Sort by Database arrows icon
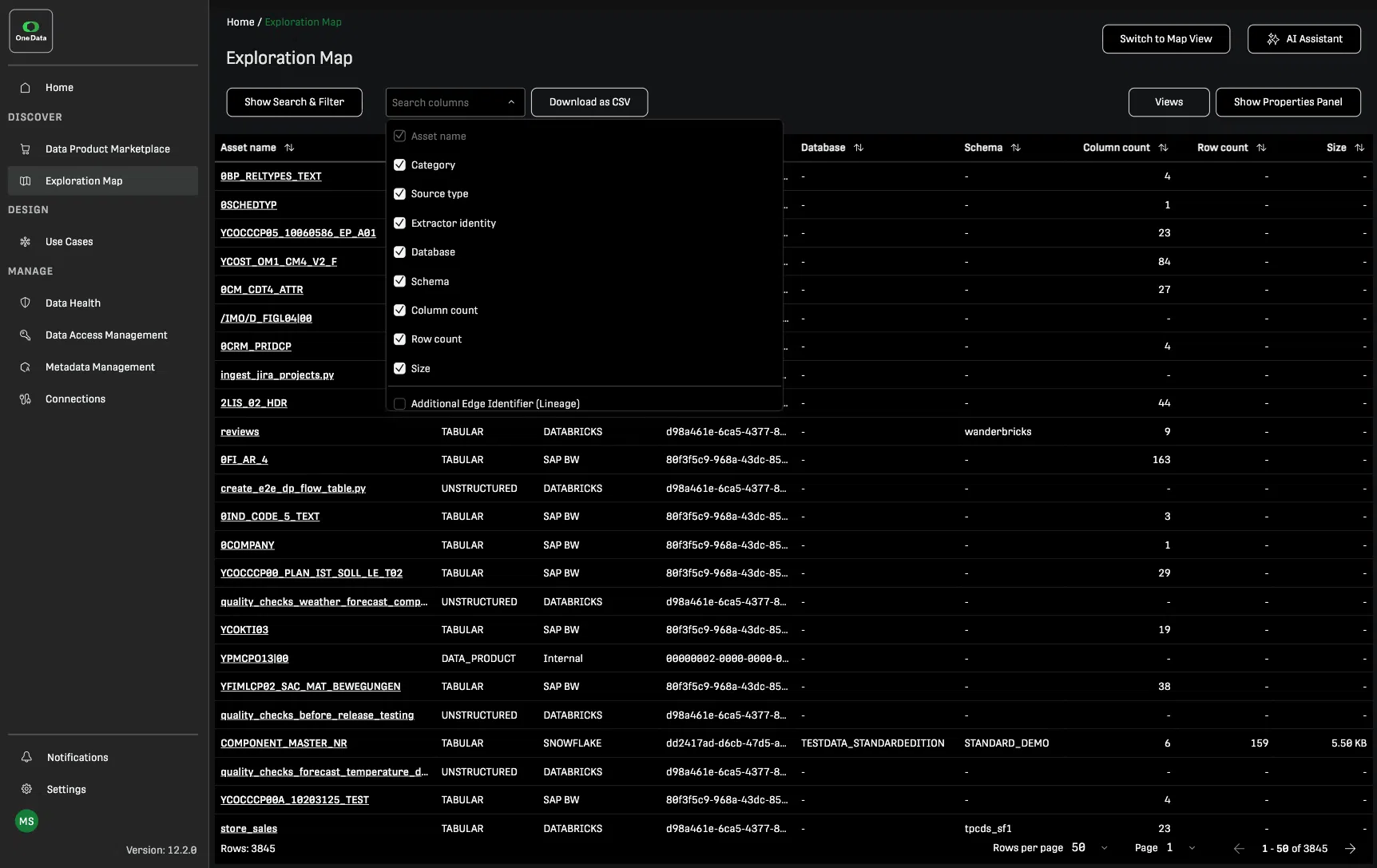This screenshot has height=868, width=1377. coord(859,148)
